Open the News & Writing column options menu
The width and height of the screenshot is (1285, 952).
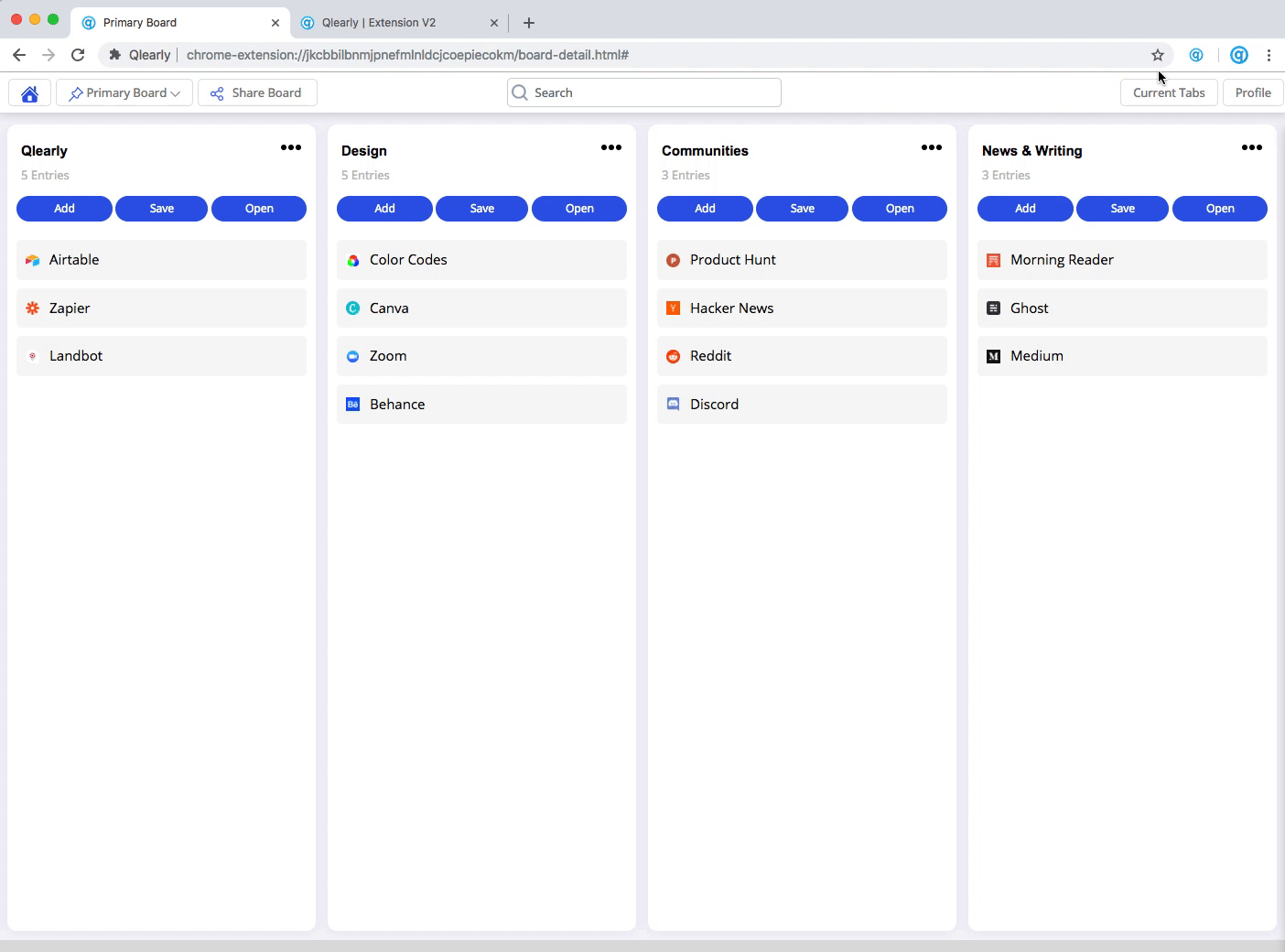click(x=1252, y=147)
